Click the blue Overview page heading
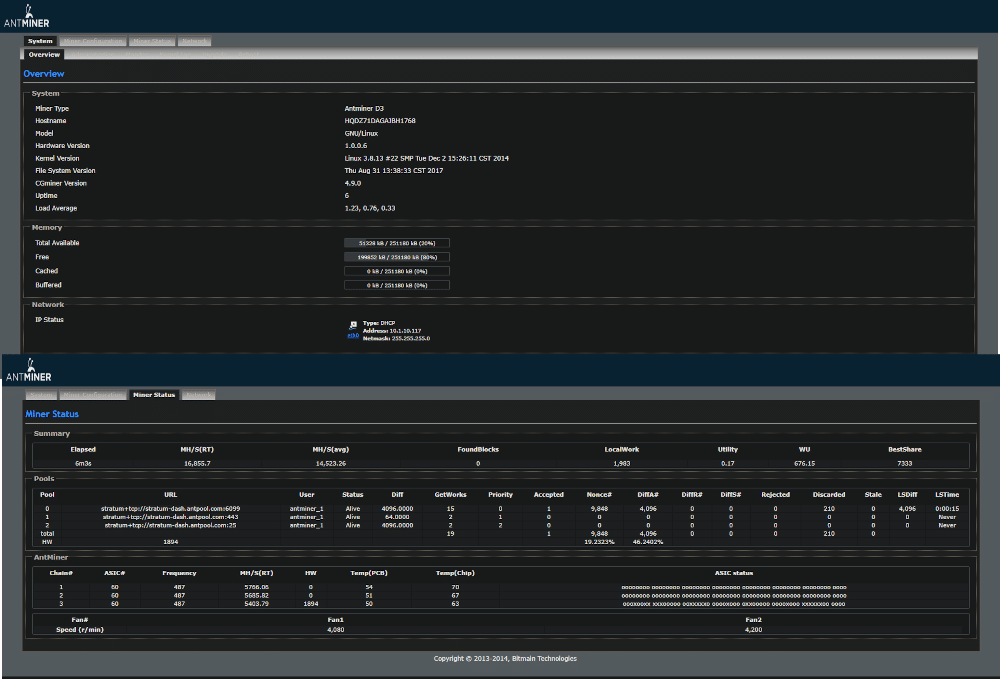The height and width of the screenshot is (679, 1000). click(x=44, y=74)
